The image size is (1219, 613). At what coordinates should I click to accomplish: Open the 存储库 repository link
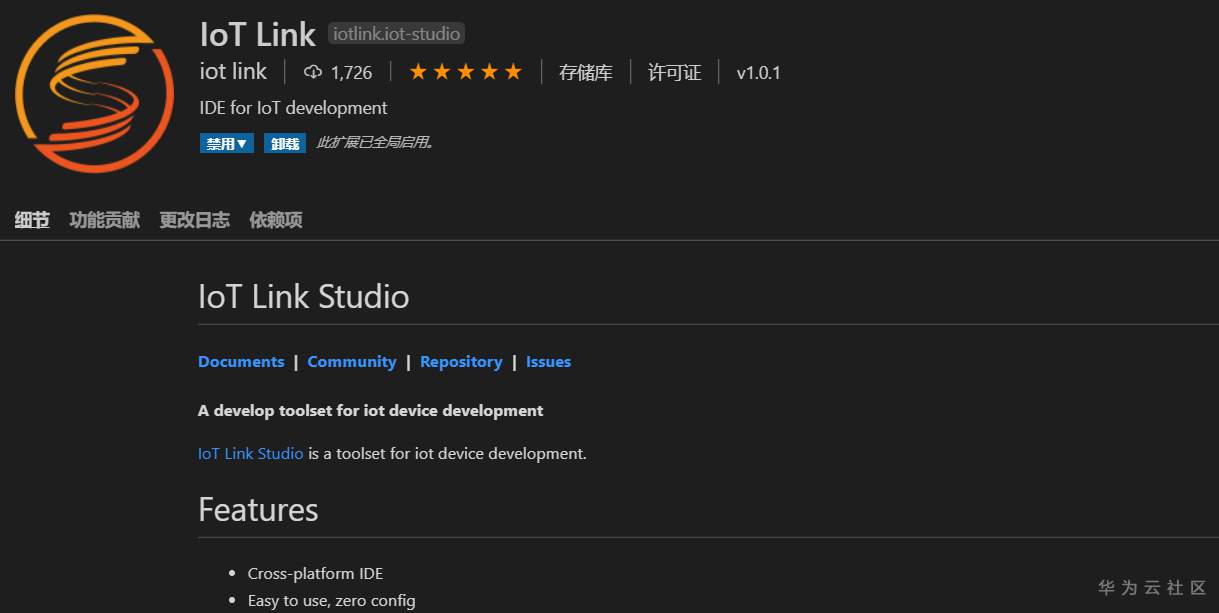[585, 72]
